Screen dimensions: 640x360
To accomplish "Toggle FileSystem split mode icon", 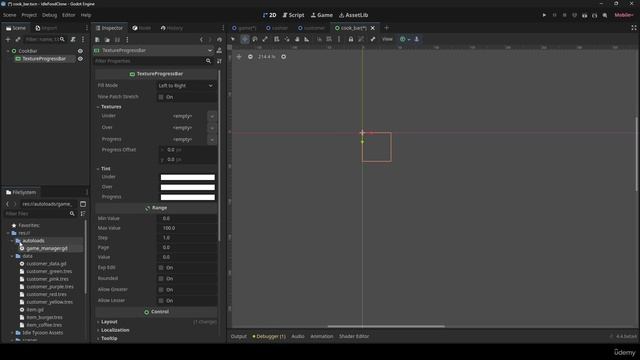I will point(83,204).
